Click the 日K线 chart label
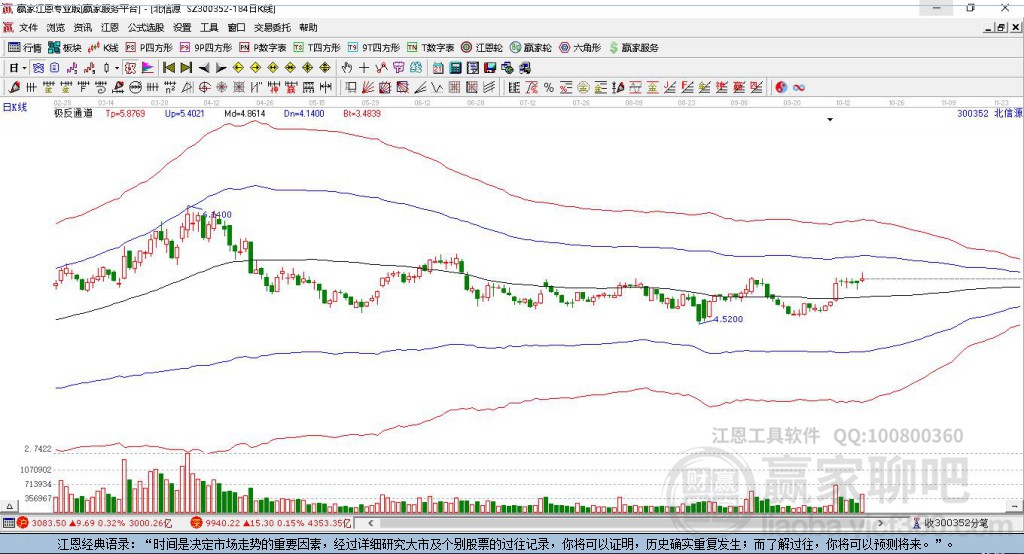This screenshot has height=554, width=1024. (15, 107)
